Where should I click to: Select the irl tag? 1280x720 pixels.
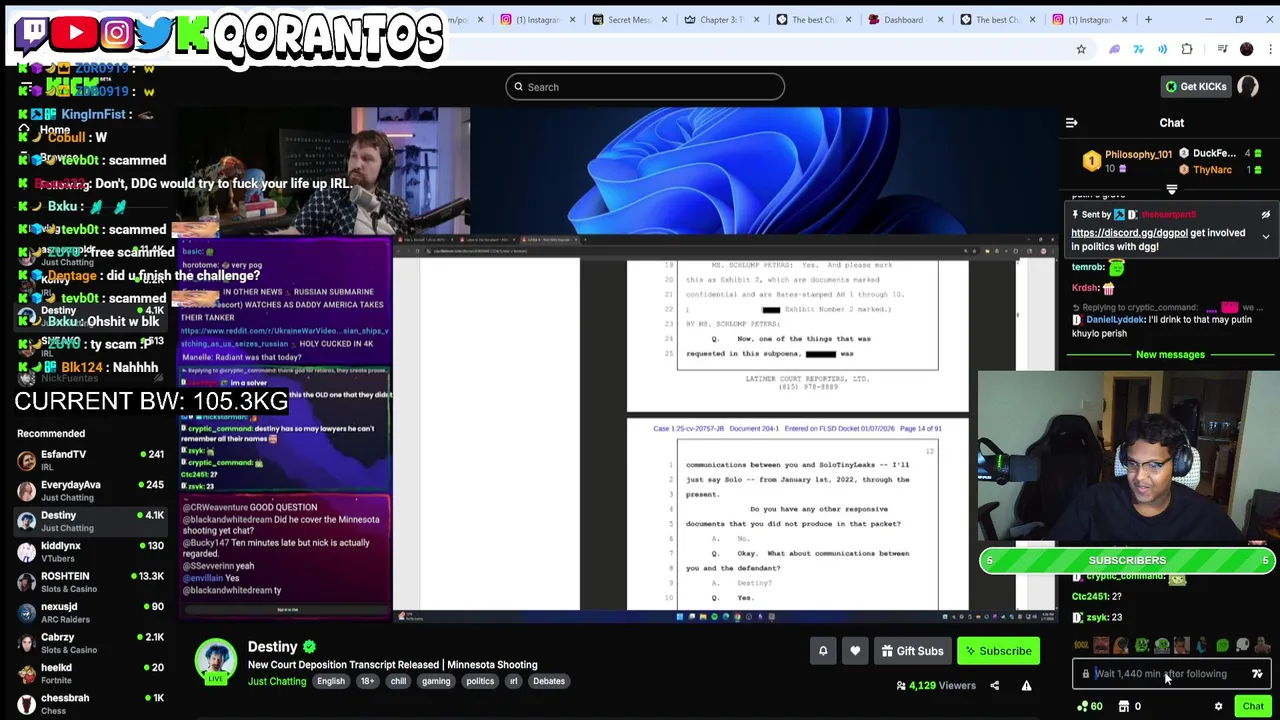coord(513,681)
